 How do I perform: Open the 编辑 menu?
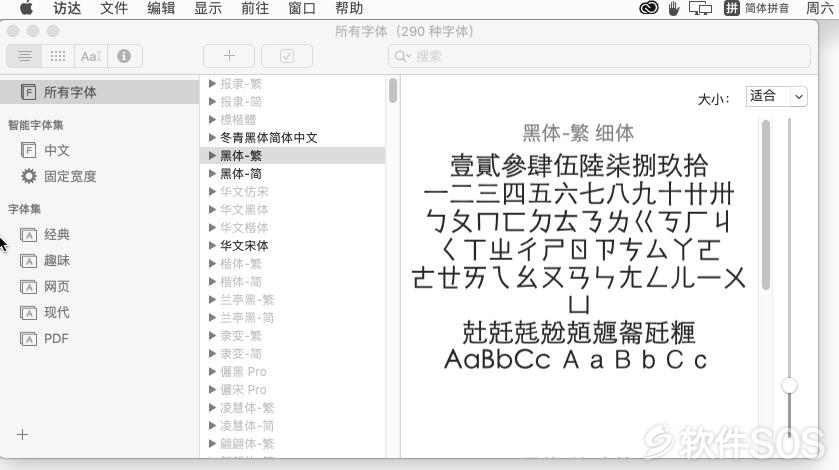pos(161,8)
